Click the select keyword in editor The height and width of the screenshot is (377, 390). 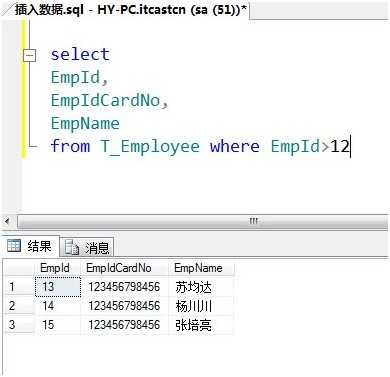(80, 54)
